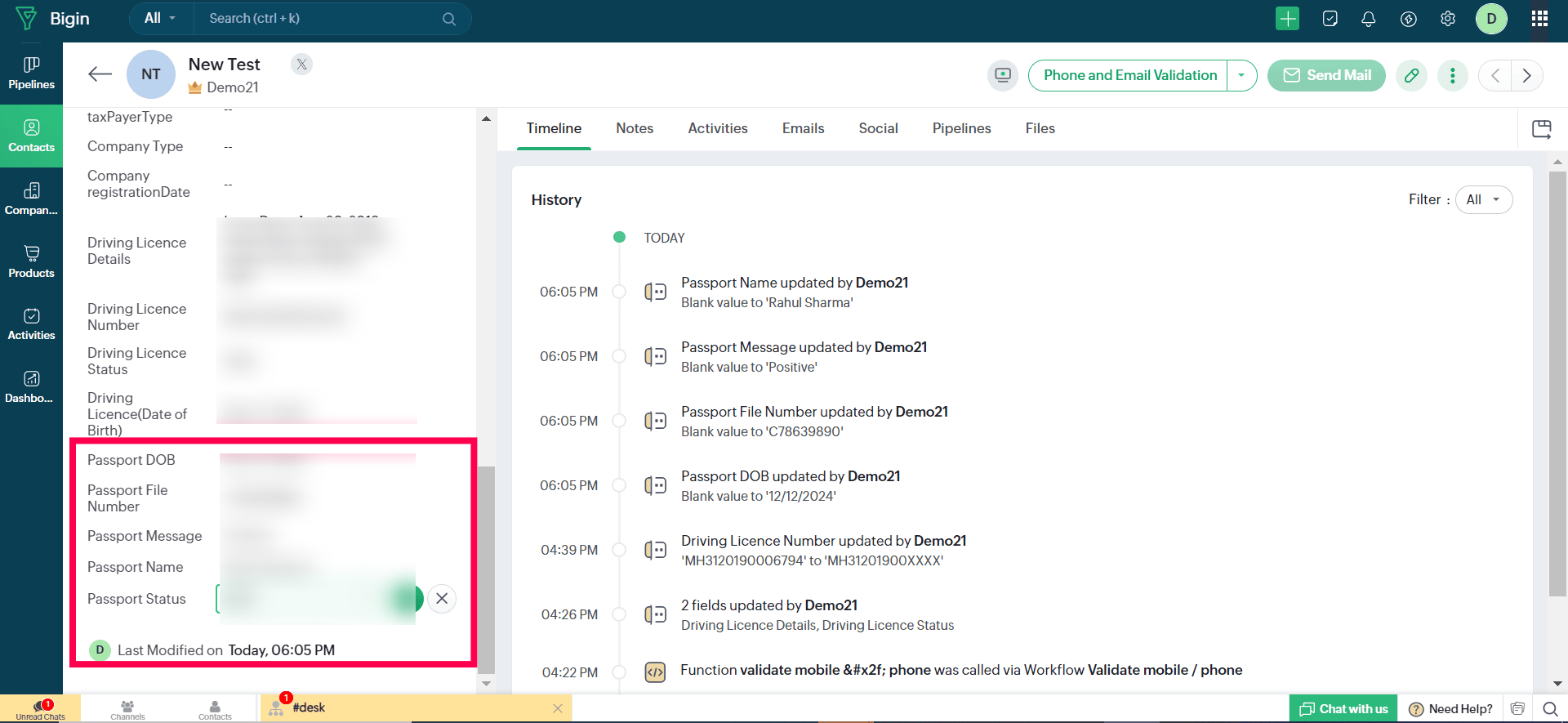Viewport: 1568px width, 723px height.
Task: Click Need Help?
Action: (x=1450, y=708)
